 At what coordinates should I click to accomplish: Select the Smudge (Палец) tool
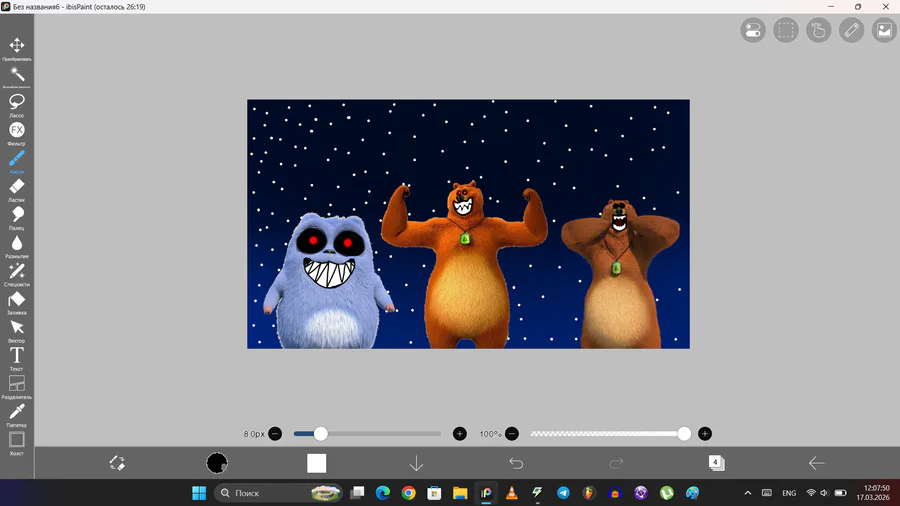[17, 217]
